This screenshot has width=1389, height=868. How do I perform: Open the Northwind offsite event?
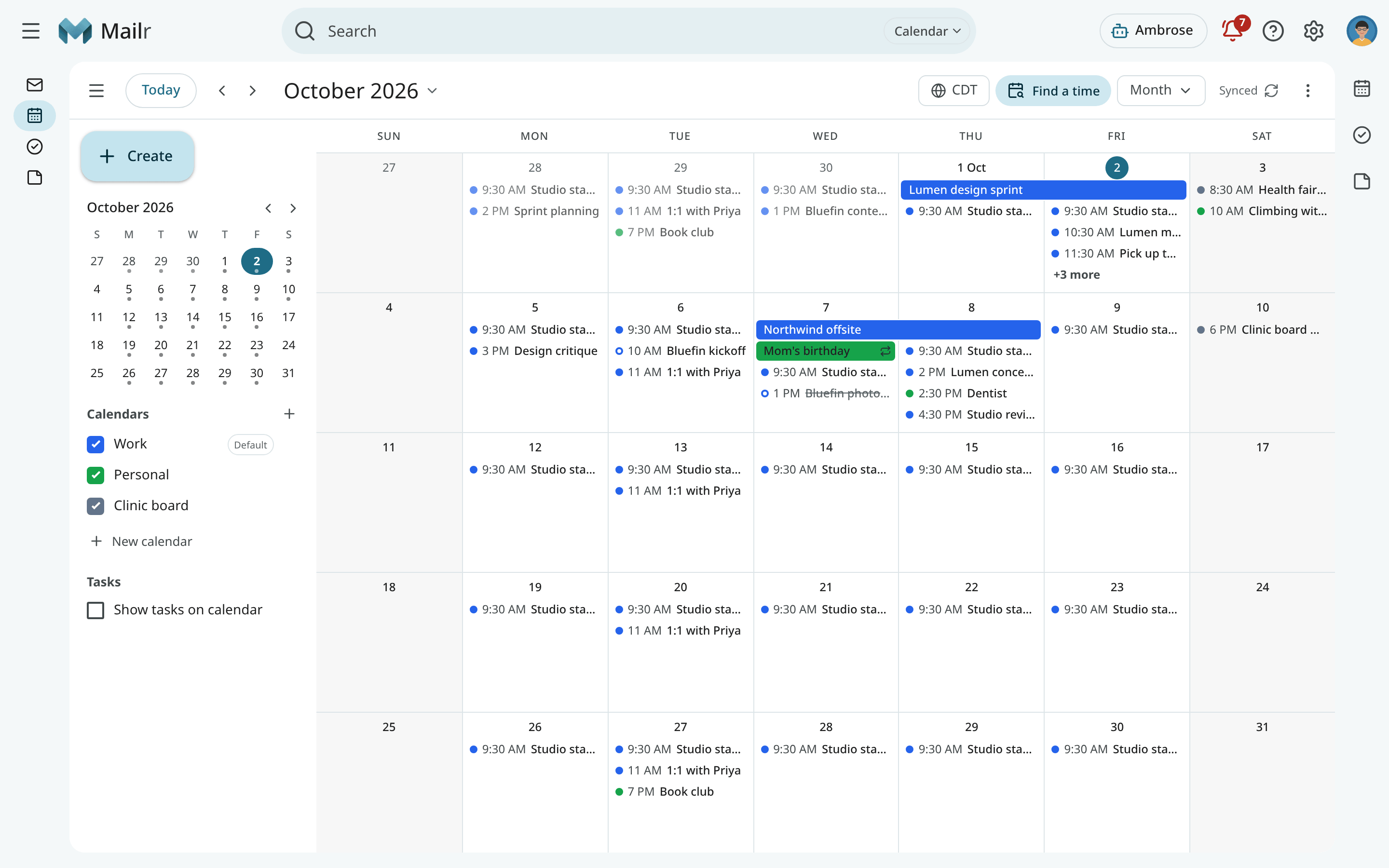pyautogui.click(x=898, y=330)
